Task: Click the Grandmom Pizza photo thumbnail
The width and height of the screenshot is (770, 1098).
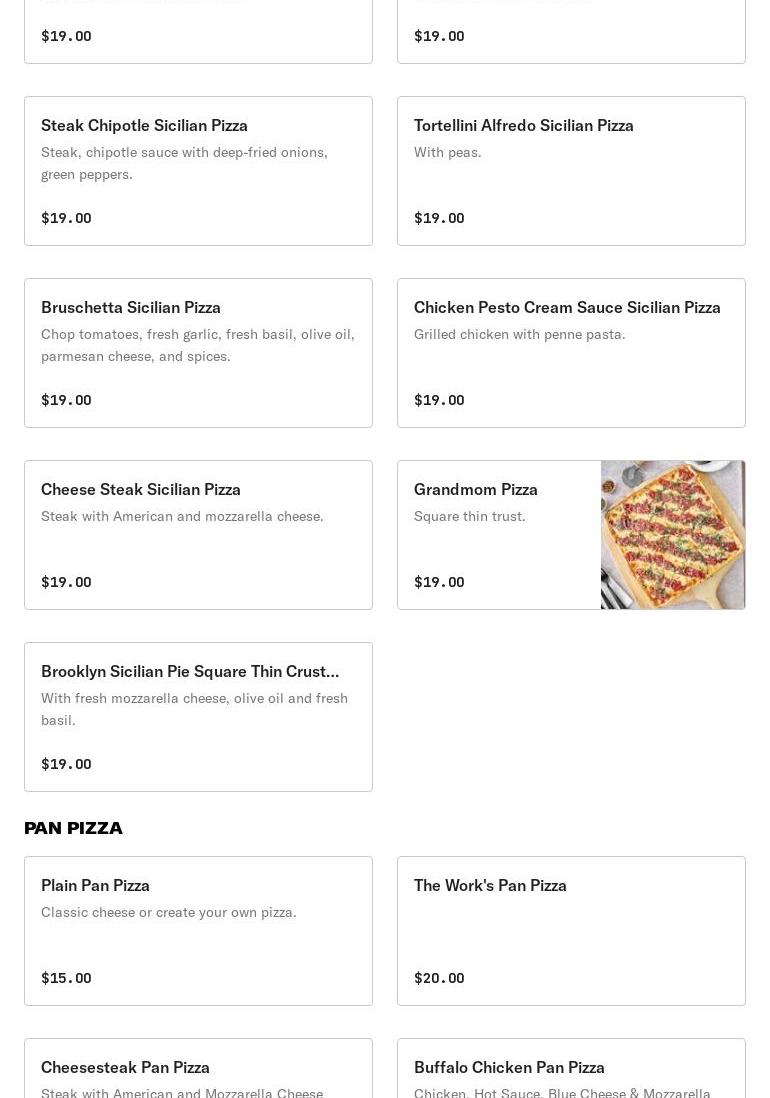Action: click(673, 535)
